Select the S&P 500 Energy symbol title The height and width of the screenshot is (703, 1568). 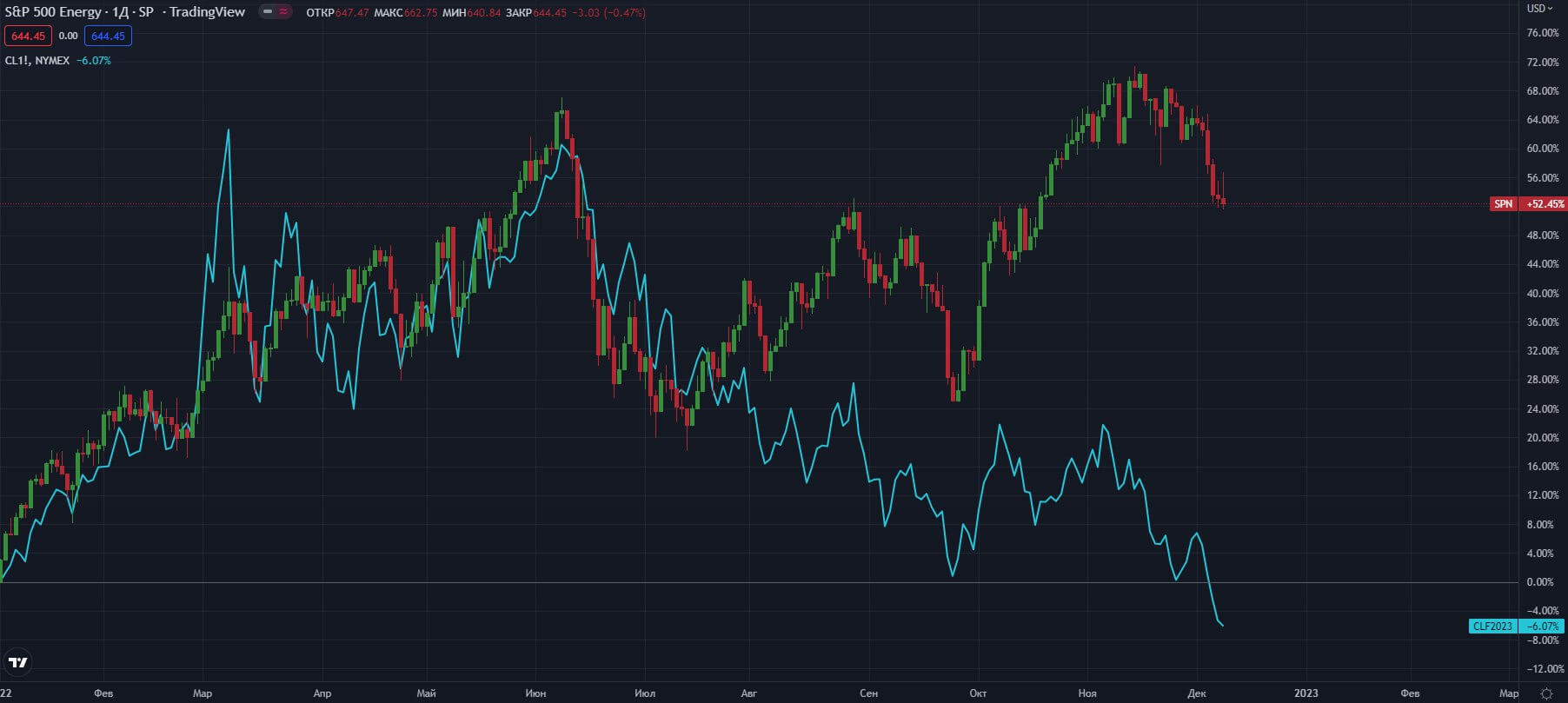[53, 12]
